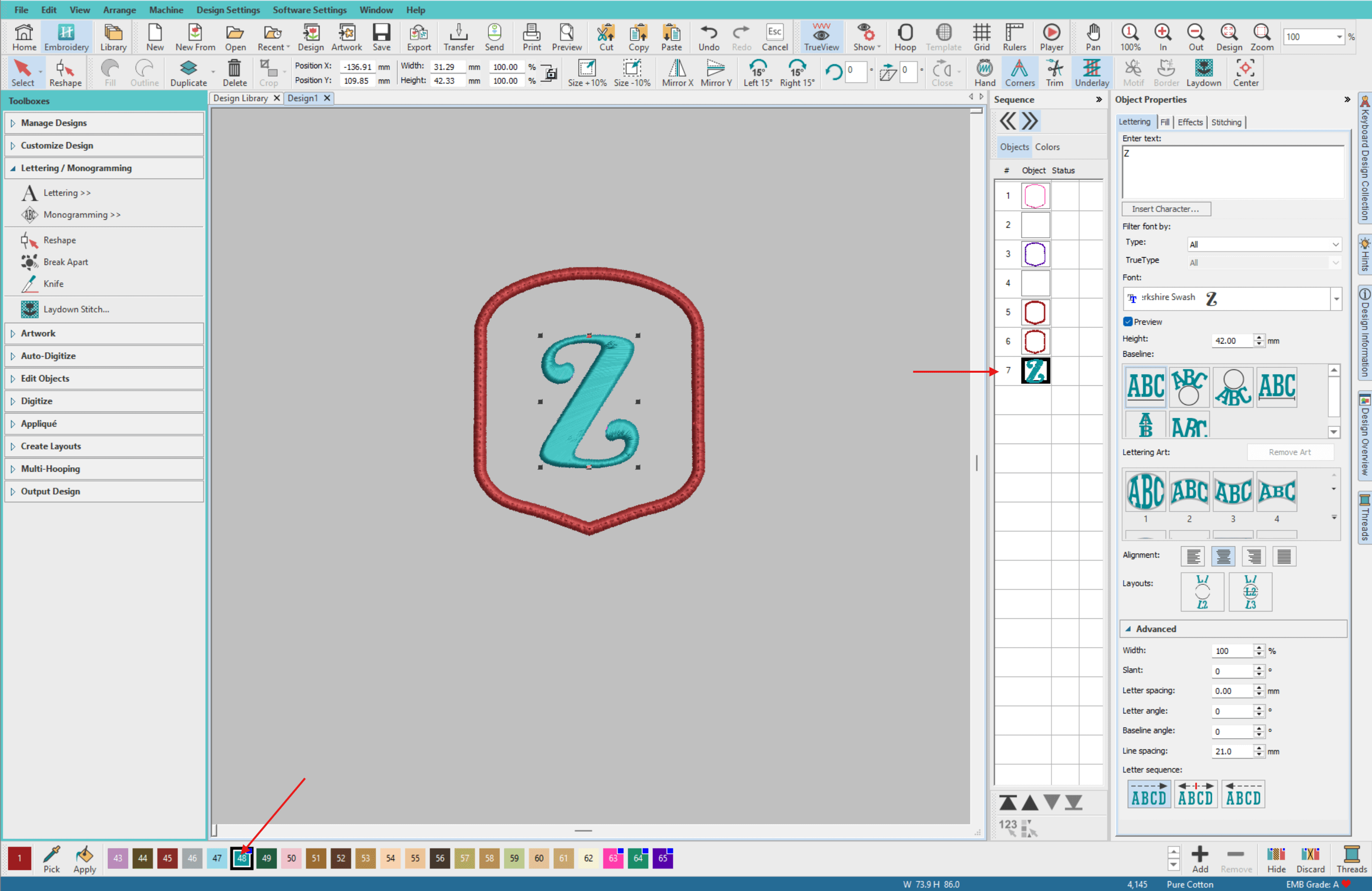Viewport: 1372px width, 891px height.
Task: Select sequence object 7 with the Z lettering
Action: click(x=1036, y=371)
